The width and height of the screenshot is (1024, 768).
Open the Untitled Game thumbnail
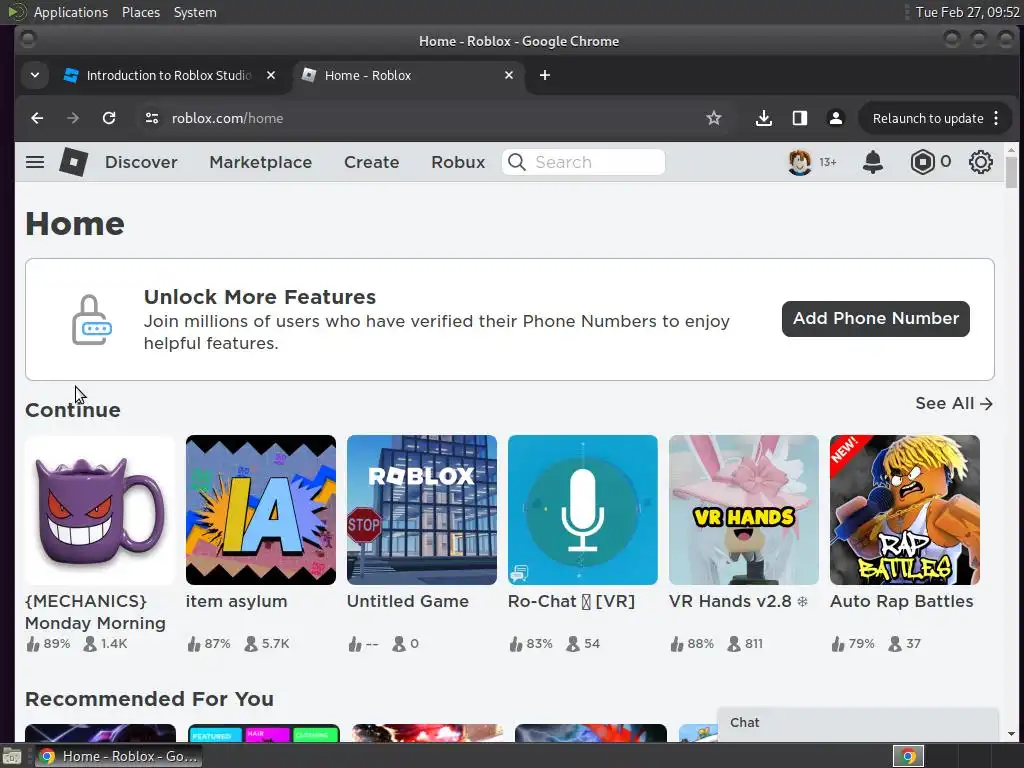pyautogui.click(x=422, y=510)
